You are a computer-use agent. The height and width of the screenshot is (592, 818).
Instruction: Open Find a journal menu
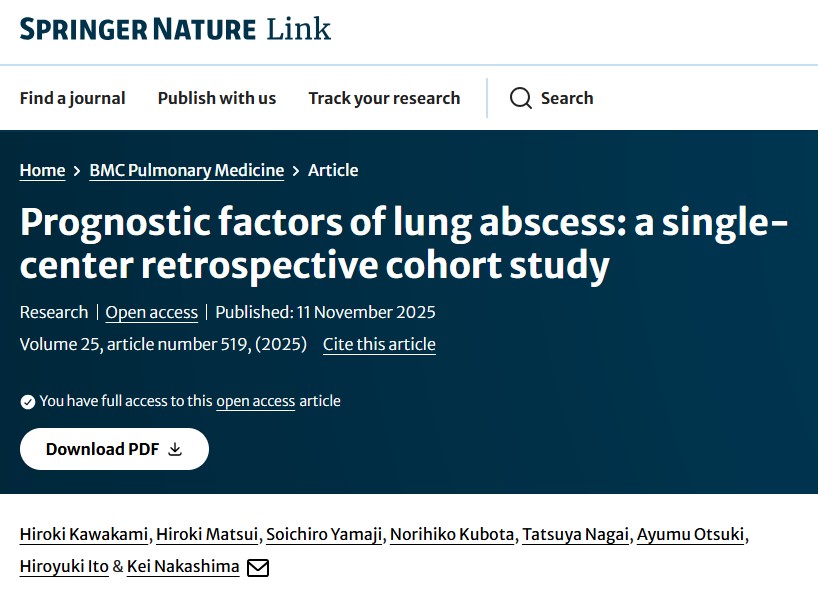(x=73, y=98)
